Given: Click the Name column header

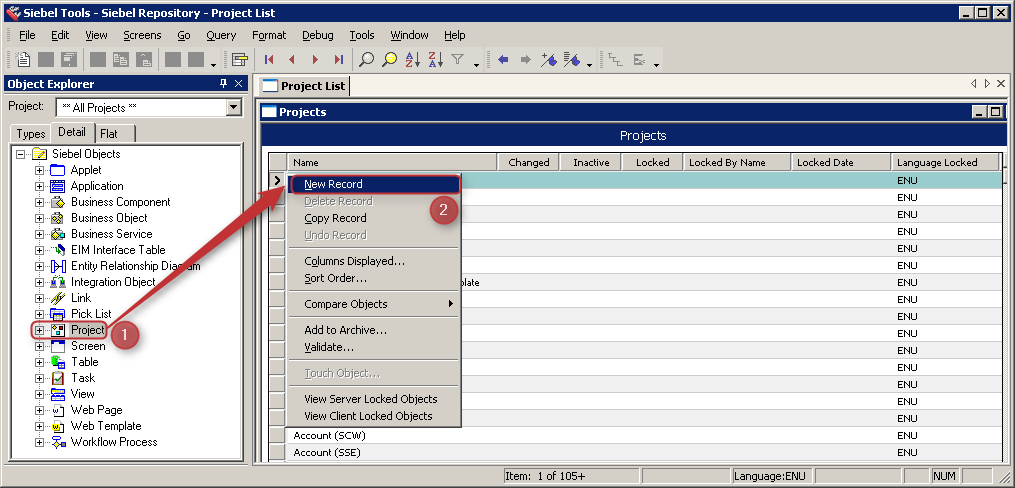Looking at the screenshot, I should [x=392, y=162].
